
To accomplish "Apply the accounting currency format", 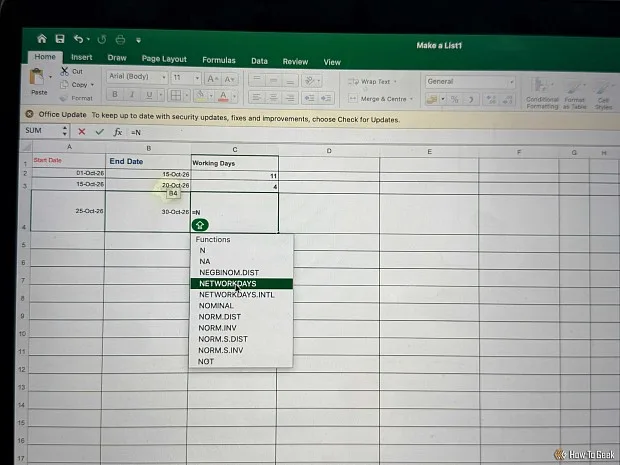I will click(432, 99).
